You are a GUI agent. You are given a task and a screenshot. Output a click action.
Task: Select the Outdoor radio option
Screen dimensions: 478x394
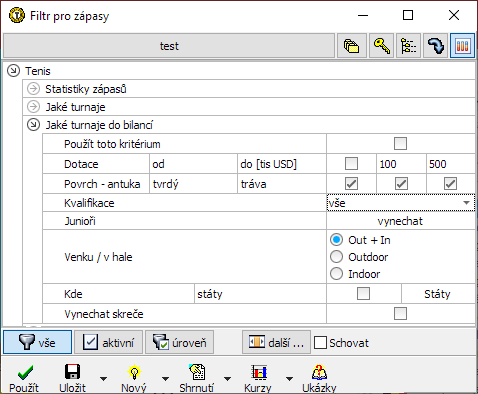(336, 257)
